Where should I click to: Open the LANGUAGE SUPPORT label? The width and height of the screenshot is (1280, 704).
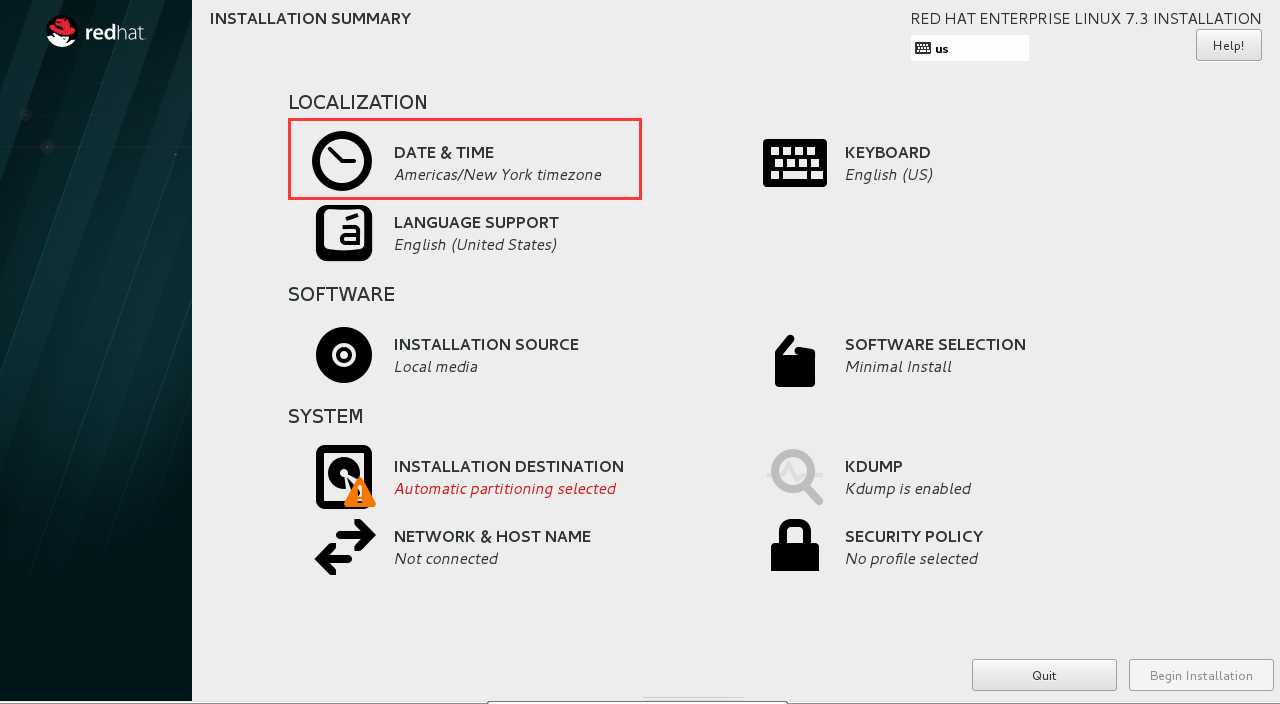coord(476,222)
